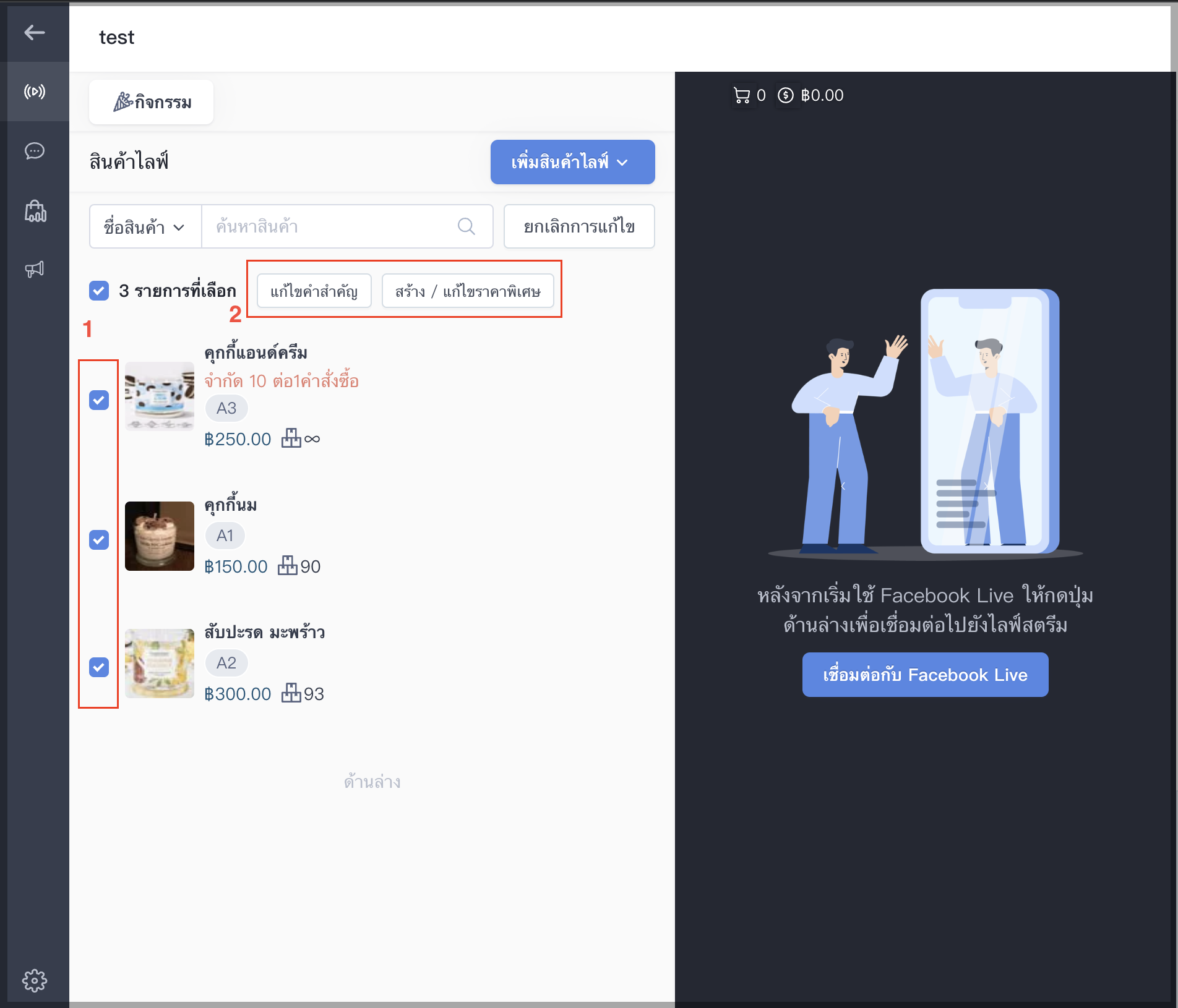Click the ฿300.00 price

pyautogui.click(x=238, y=694)
